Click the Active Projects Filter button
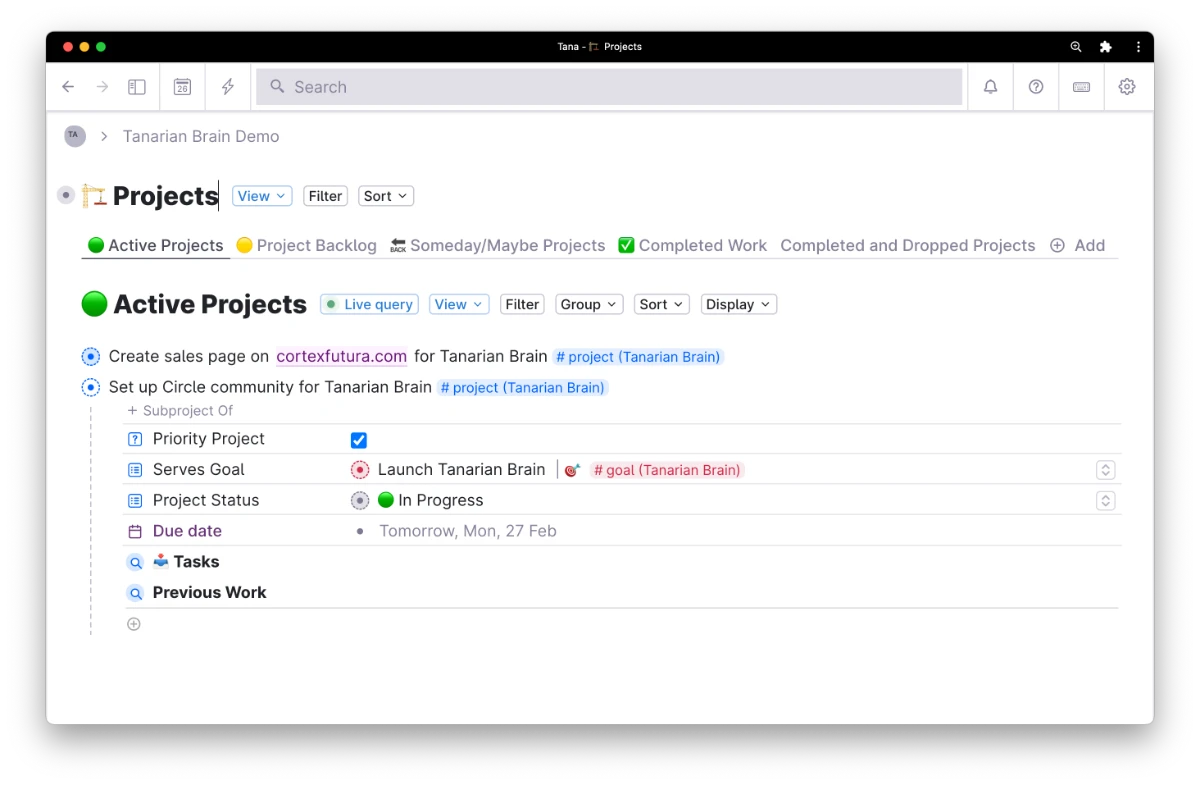Viewport: 1200px width, 785px height. [x=522, y=304]
